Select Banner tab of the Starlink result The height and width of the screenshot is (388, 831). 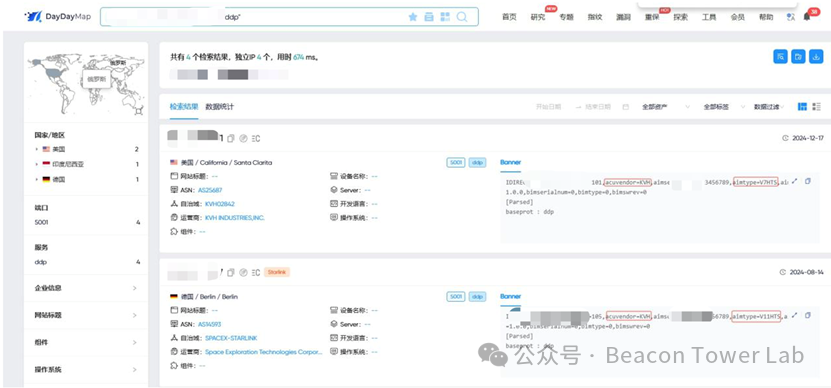(x=511, y=296)
